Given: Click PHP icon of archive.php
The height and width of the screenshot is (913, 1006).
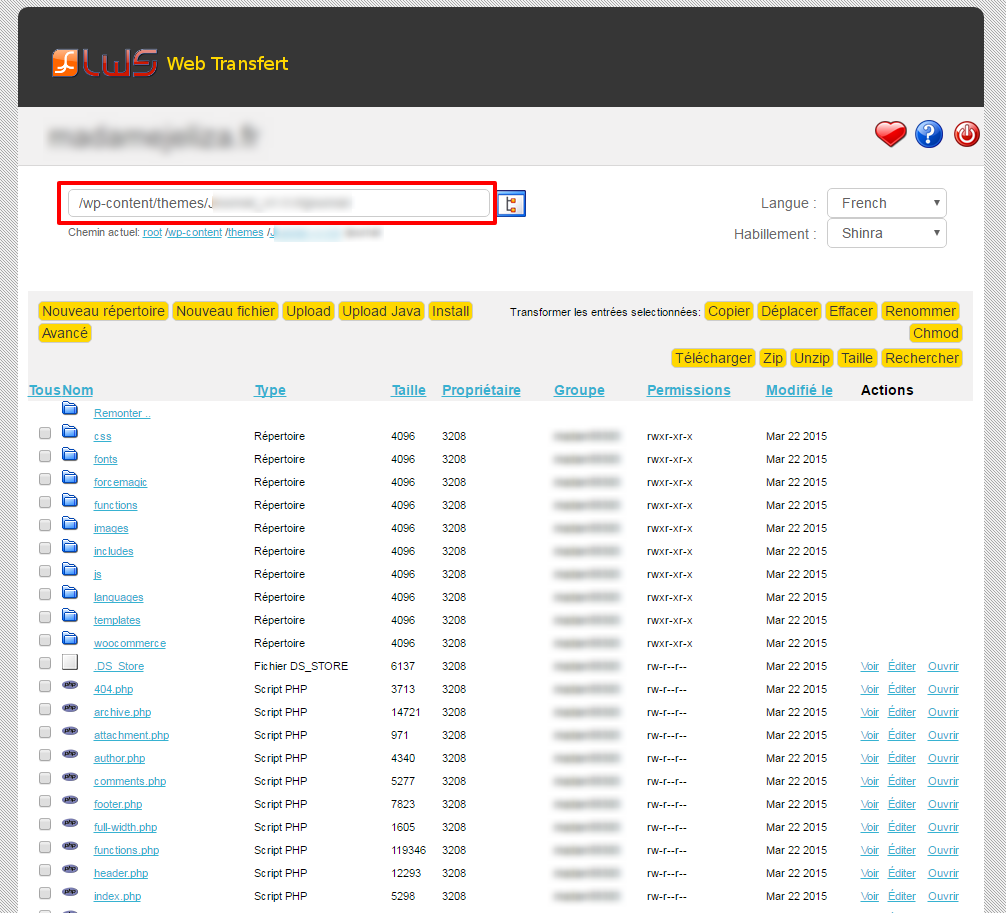Looking at the screenshot, I should 70,708.
